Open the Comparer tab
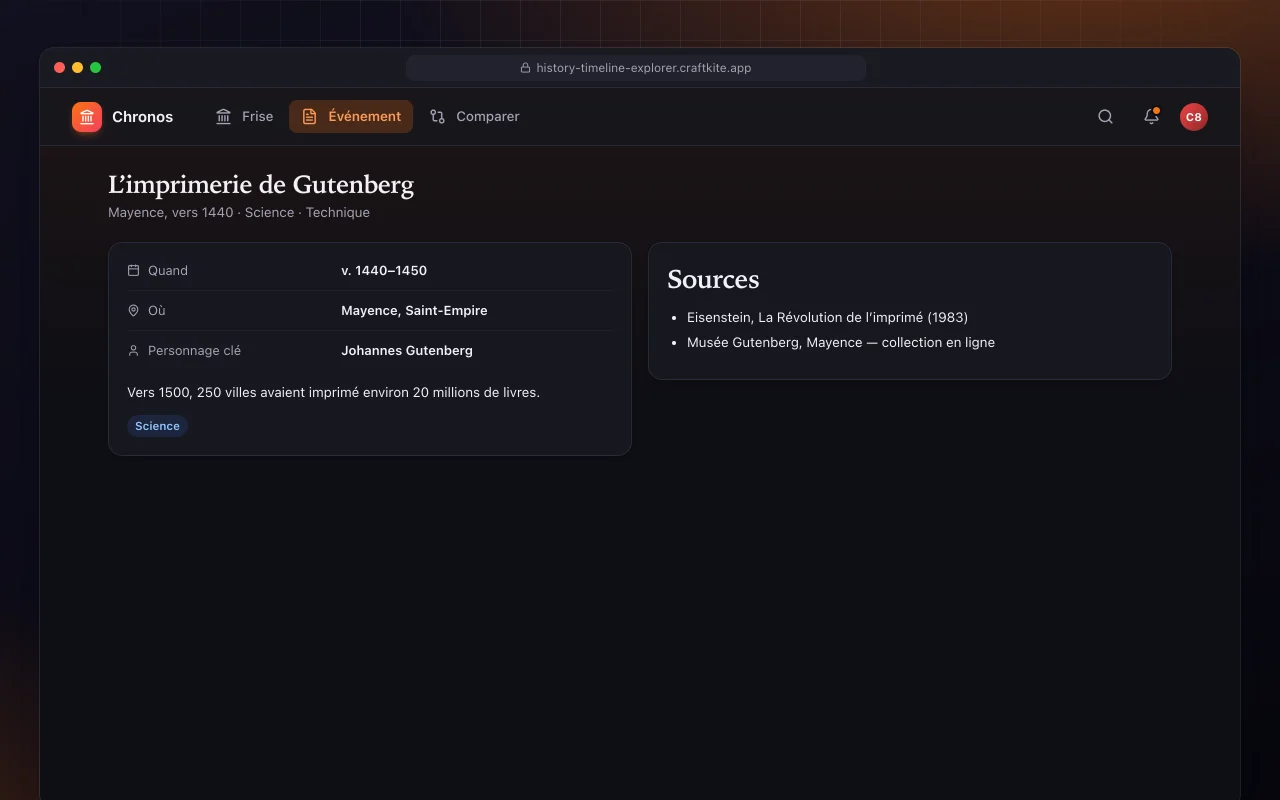This screenshot has height=800, width=1280. pos(474,117)
